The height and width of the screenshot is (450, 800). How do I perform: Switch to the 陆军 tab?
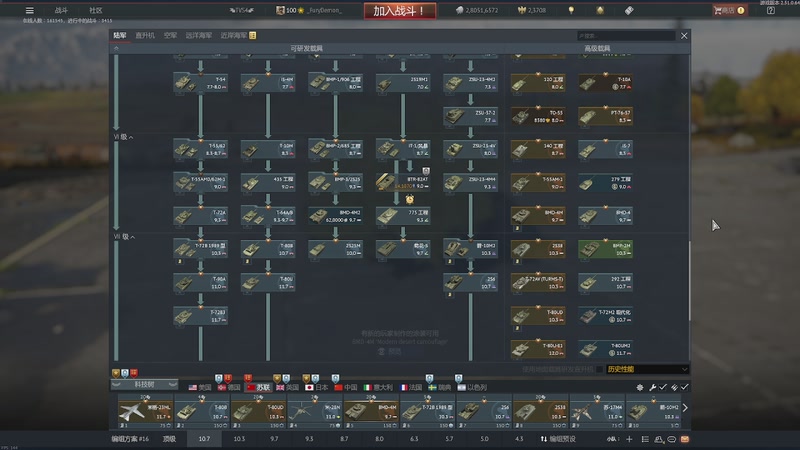click(x=120, y=35)
